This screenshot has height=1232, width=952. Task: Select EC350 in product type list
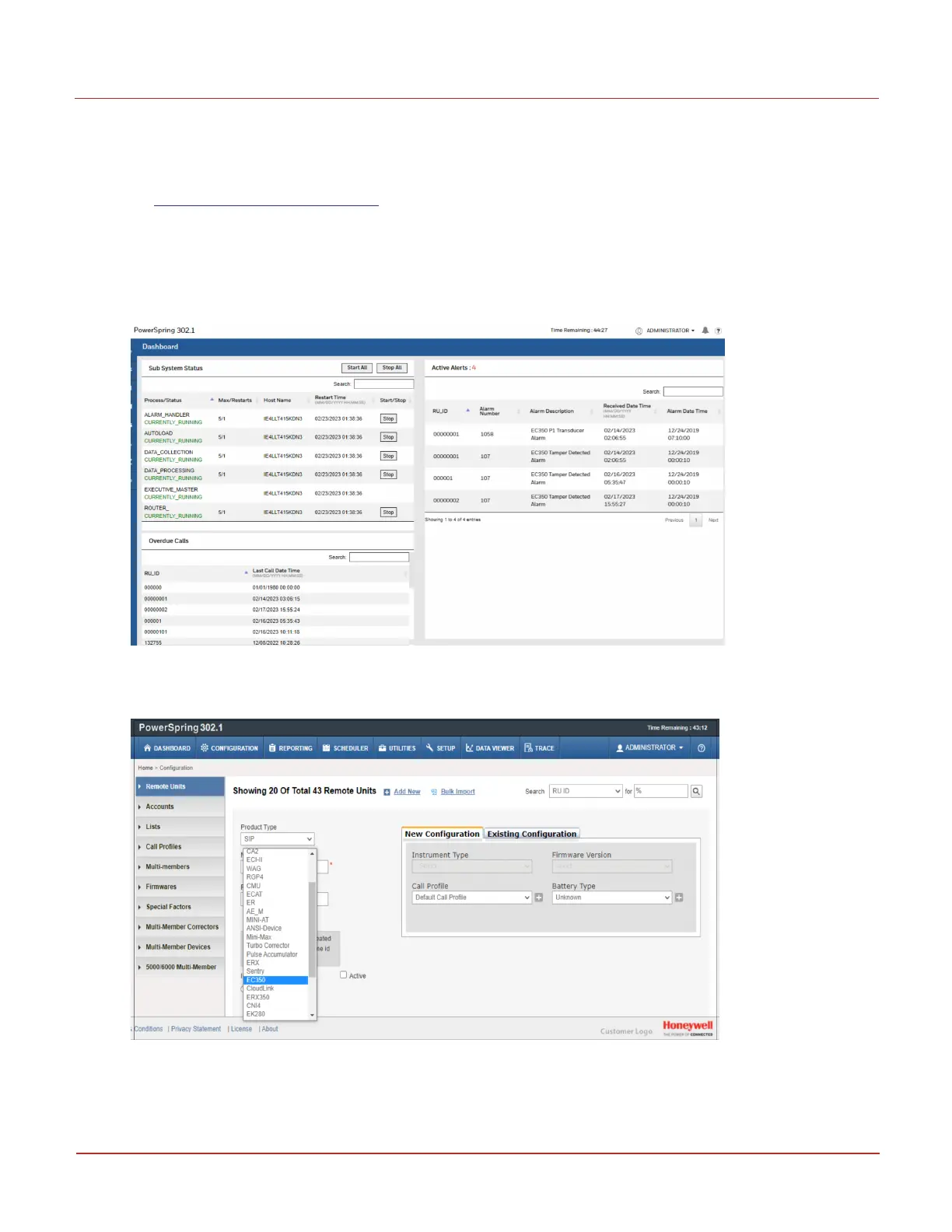click(x=276, y=980)
